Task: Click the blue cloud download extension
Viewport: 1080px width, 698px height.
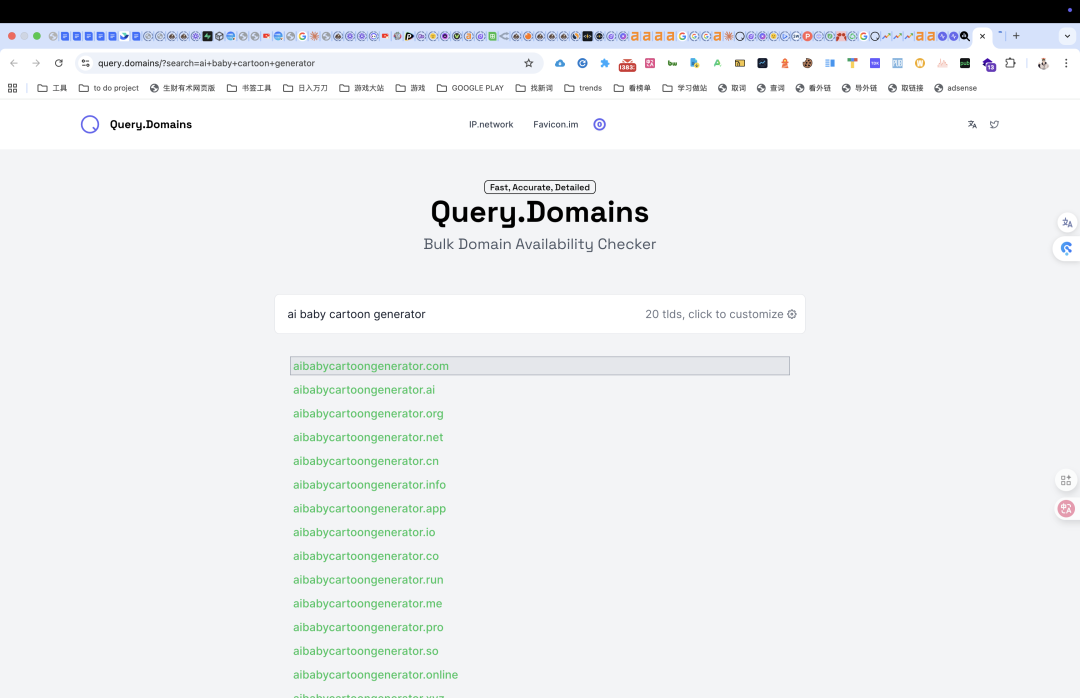Action: 560,63
